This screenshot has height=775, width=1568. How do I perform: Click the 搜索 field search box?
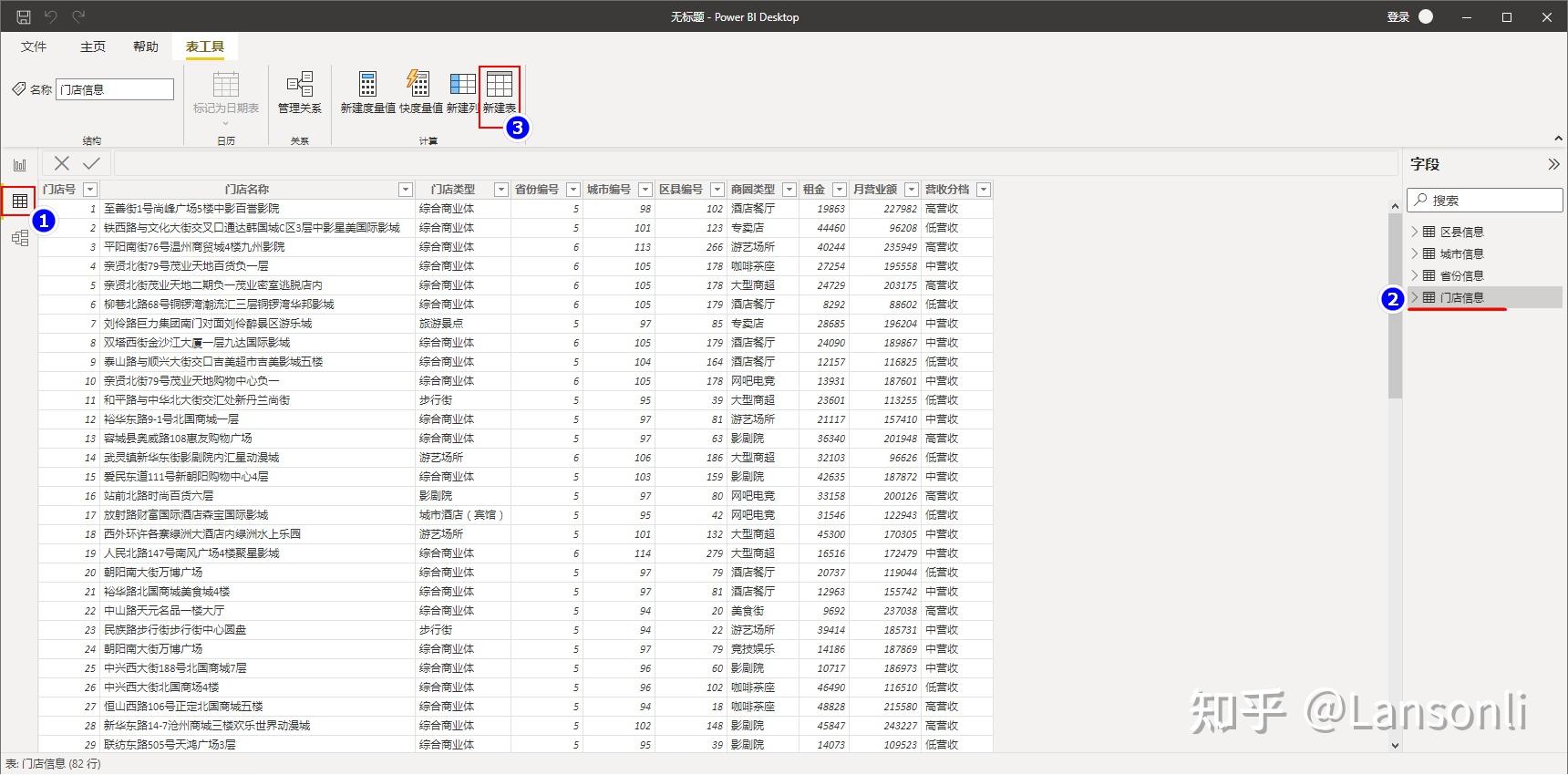[1485, 201]
